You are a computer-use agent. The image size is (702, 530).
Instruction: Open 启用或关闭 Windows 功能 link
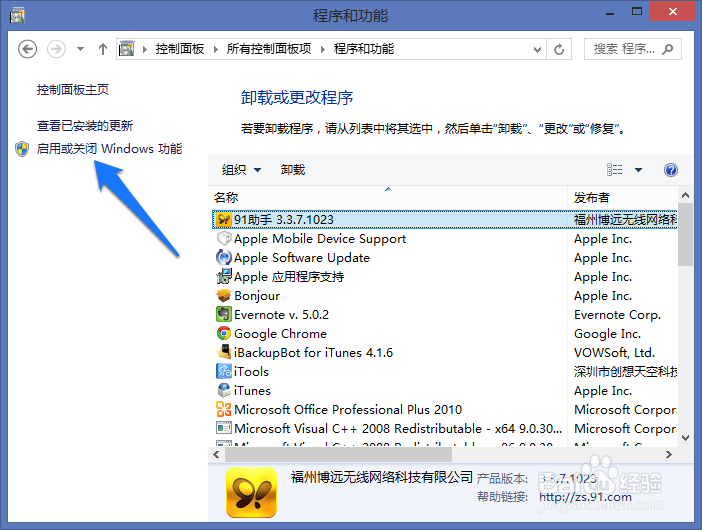click(x=110, y=149)
